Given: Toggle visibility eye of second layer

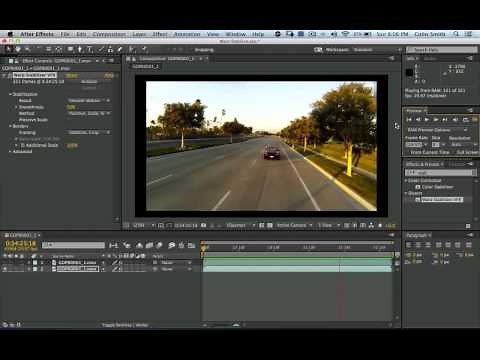Looking at the screenshot, I should pyautogui.click(x=5, y=269).
